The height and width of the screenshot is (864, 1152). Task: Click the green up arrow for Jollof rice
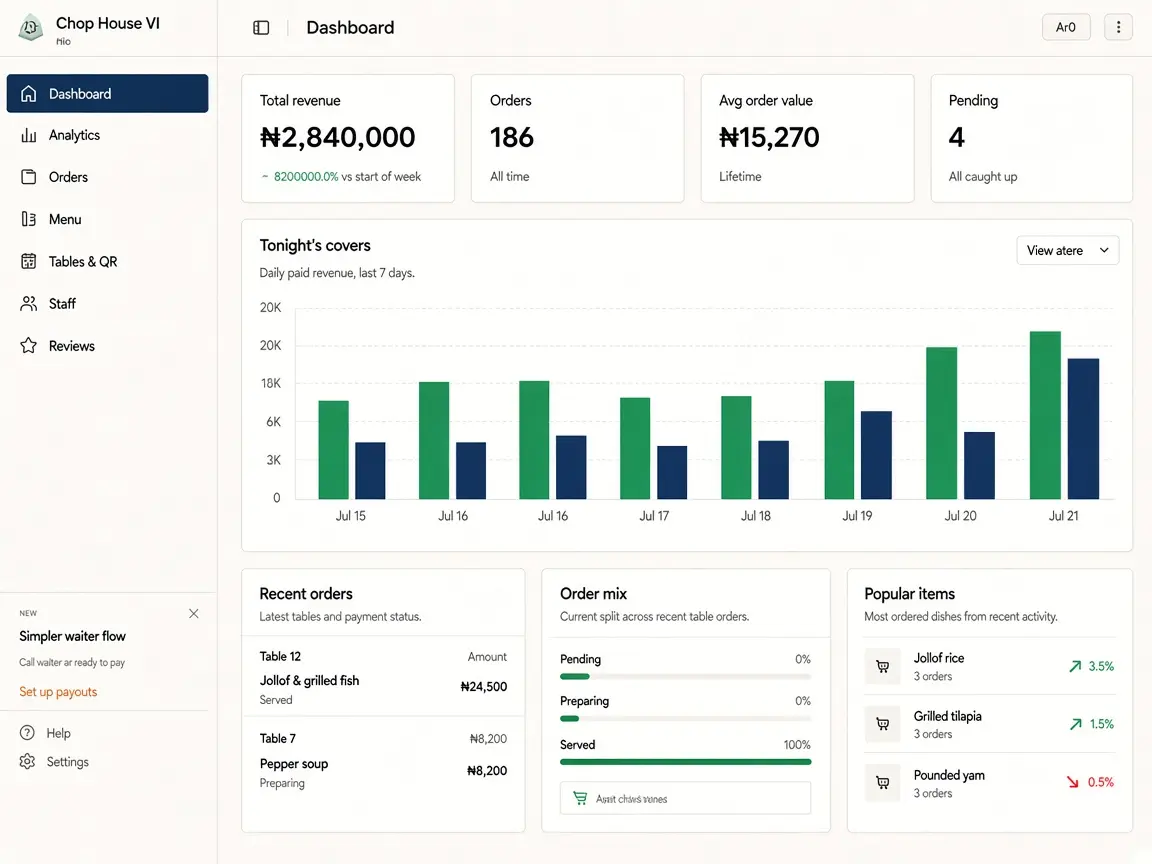point(1075,666)
